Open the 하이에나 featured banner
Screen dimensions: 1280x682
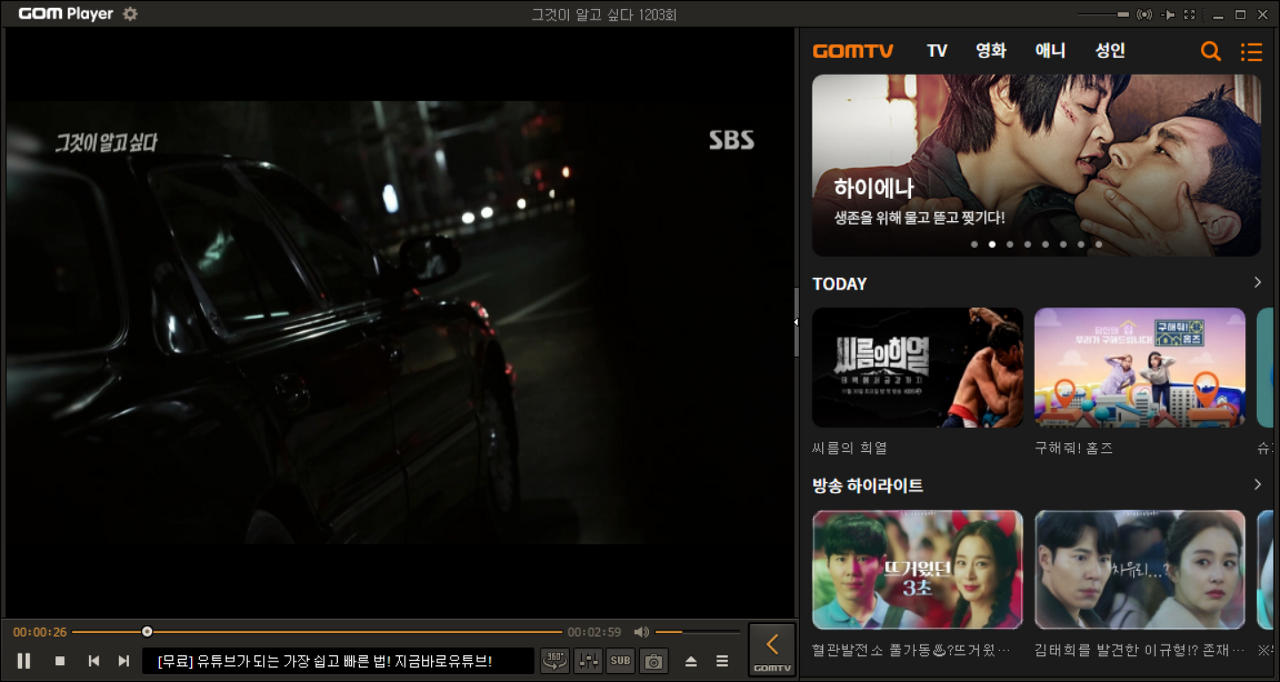pyautogui.click(x=1036, y=165)
